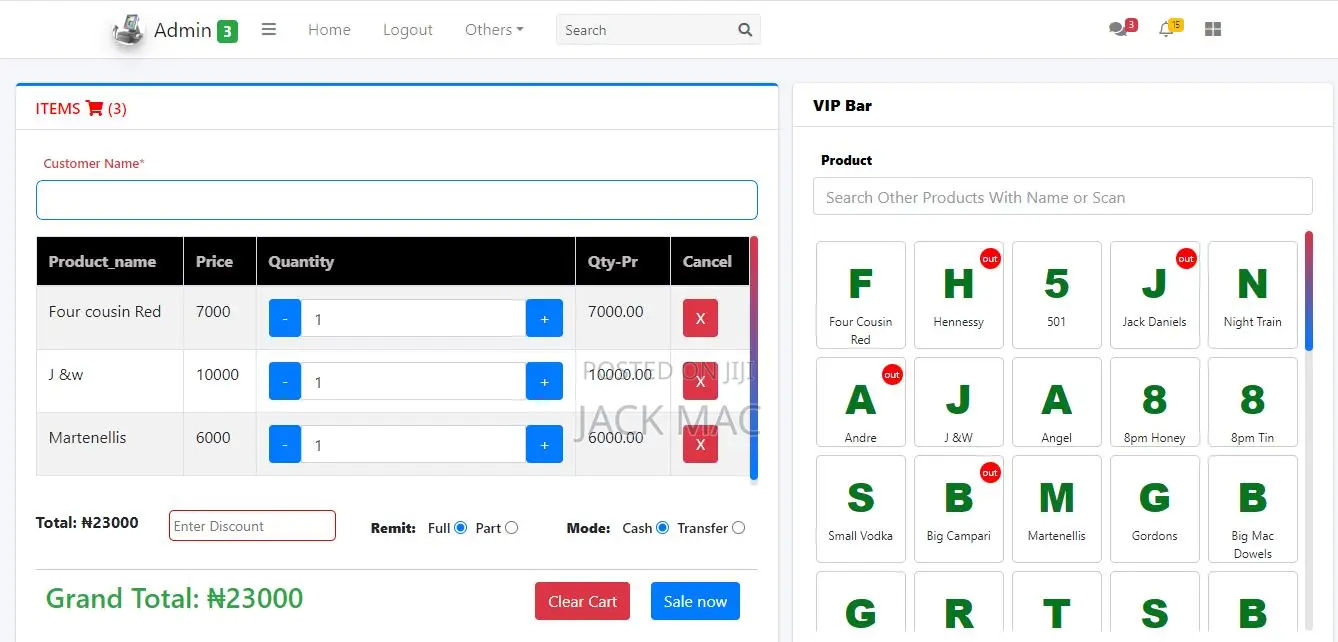Open the chat messages icon with 3 notifications
Image resolution: width=1338 pixels, height=642 pixels.
(1117, 28)
